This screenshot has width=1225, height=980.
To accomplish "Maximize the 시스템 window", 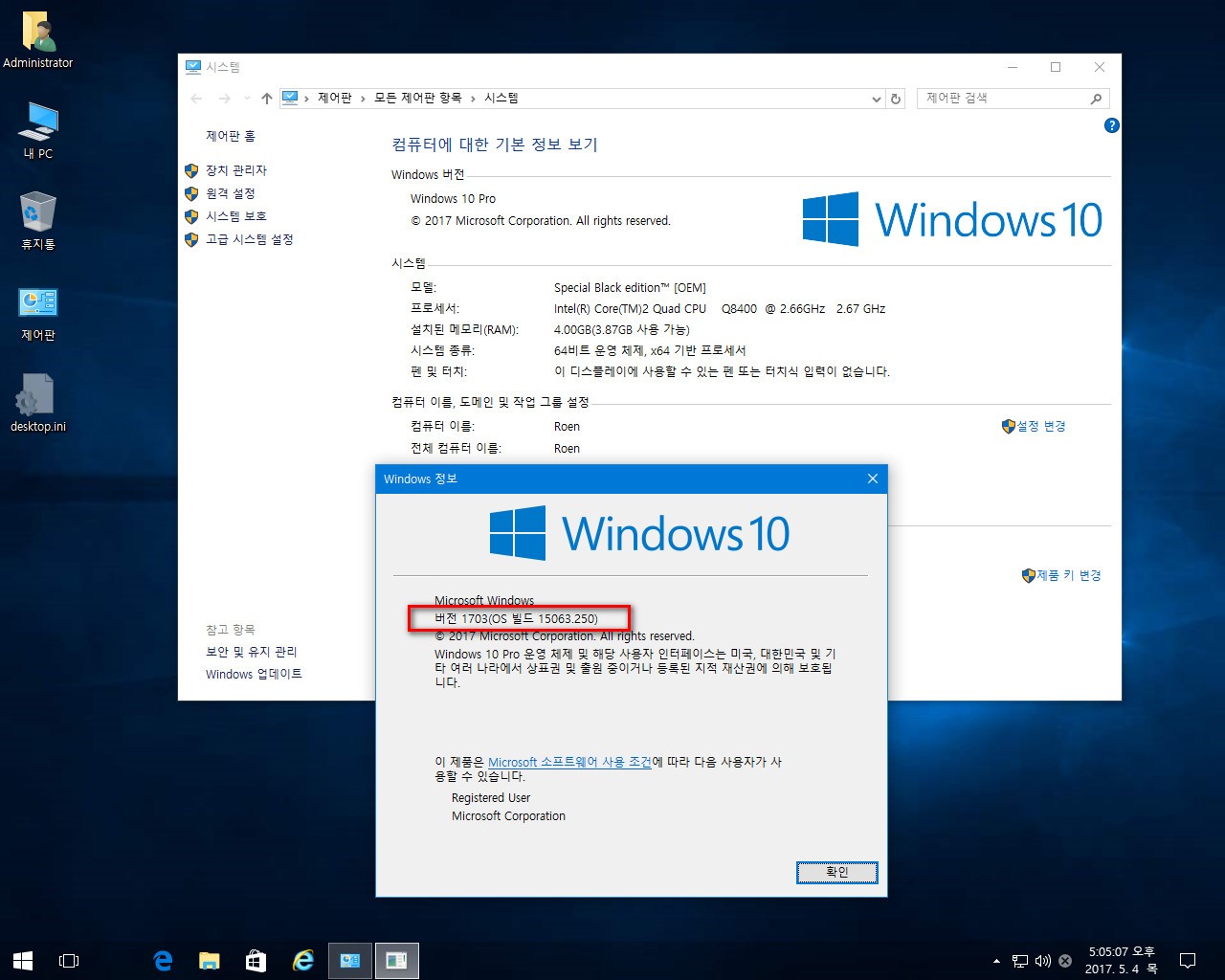I will [1056, 67].
